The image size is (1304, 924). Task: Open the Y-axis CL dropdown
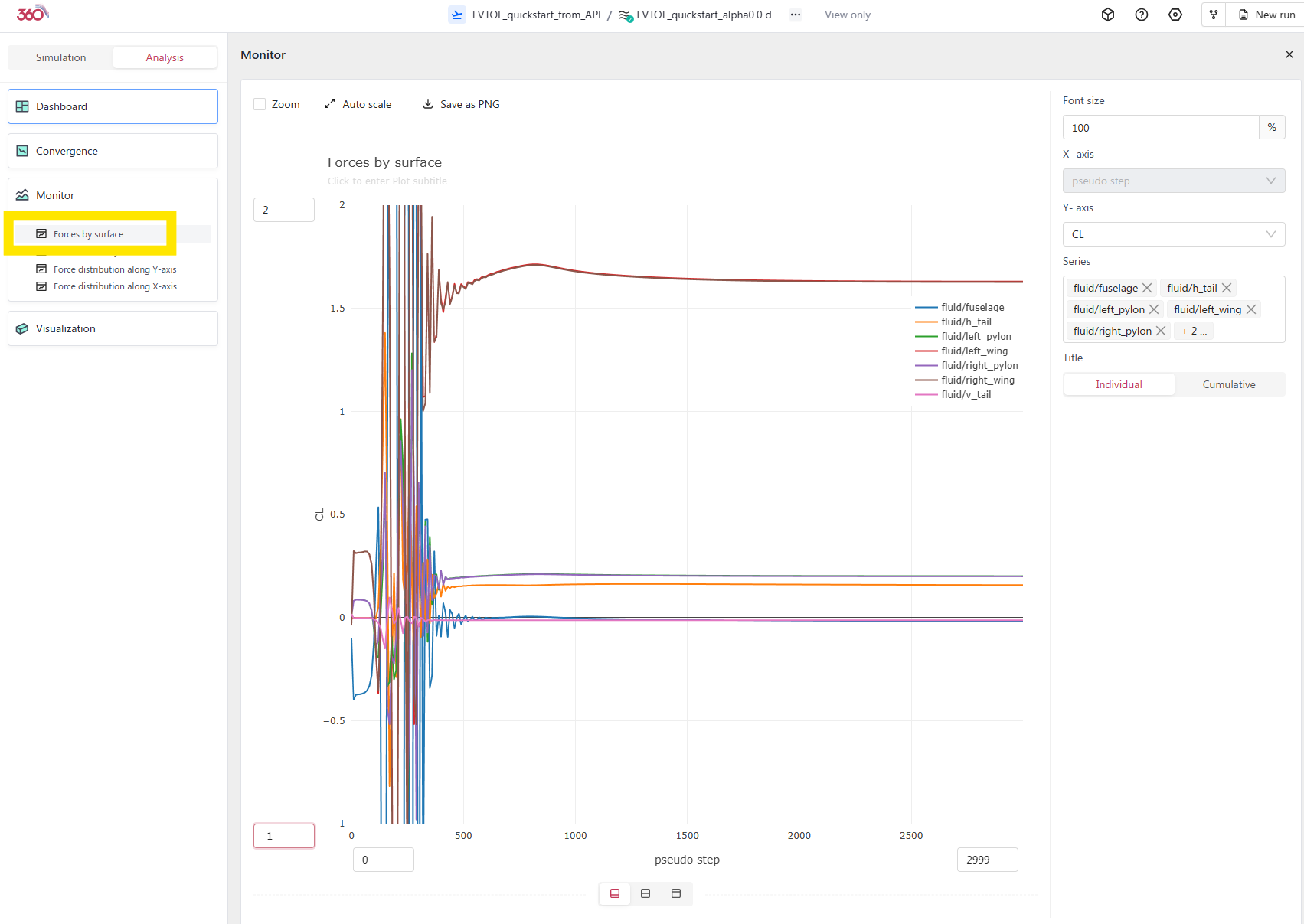pos(1173,234)
